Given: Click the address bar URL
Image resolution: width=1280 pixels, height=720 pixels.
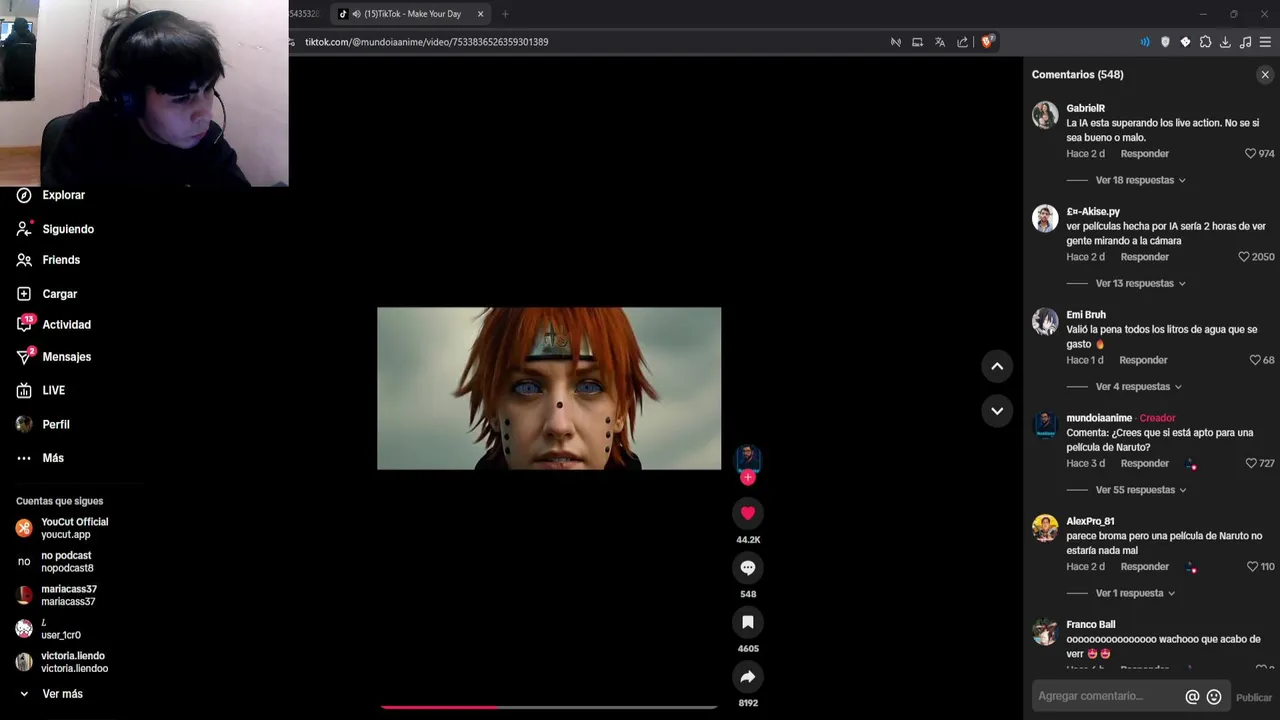Looking at the screenshot, I should click(x=426, y=42).
